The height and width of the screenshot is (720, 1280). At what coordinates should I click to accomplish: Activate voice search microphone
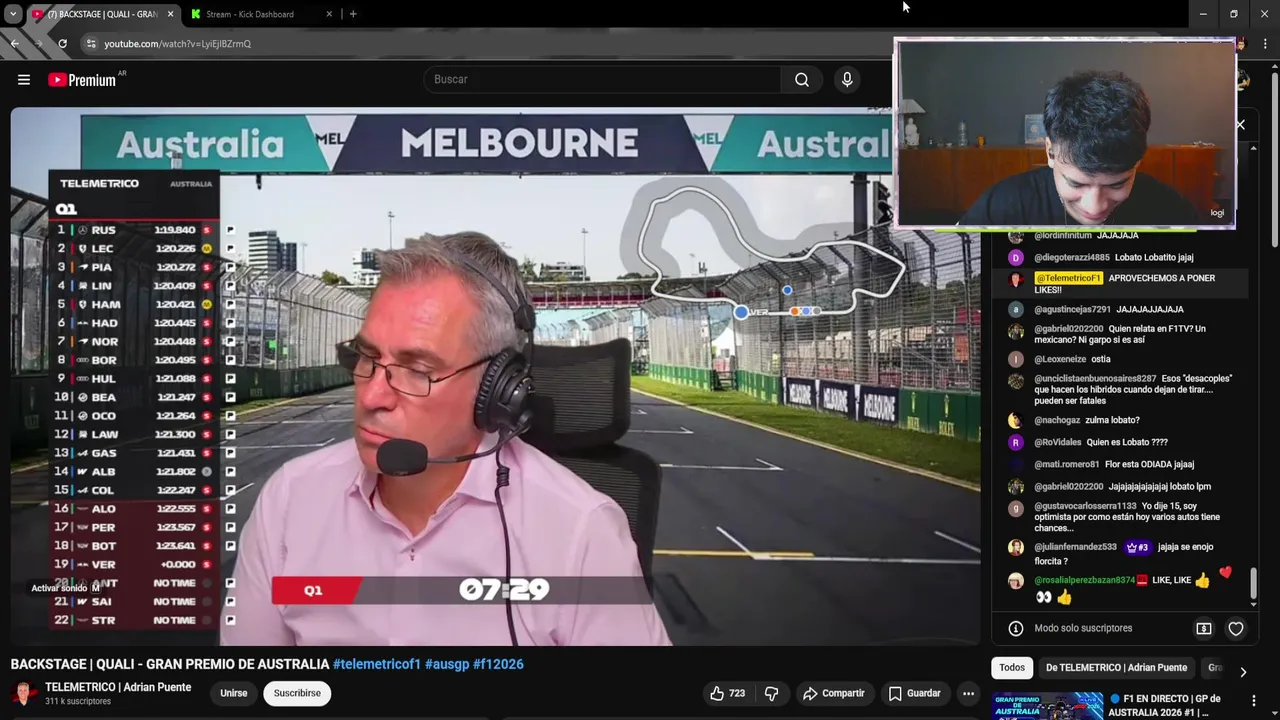coord(847,80)
